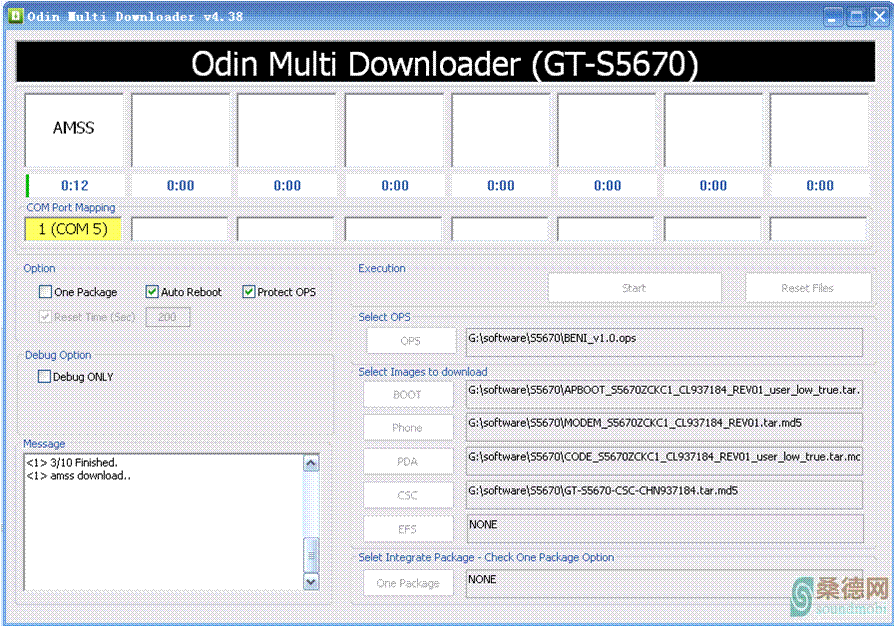Viewport: 895px width, 627px height.
Task: Enable the One Package checkbox
Action: (45, 292)
